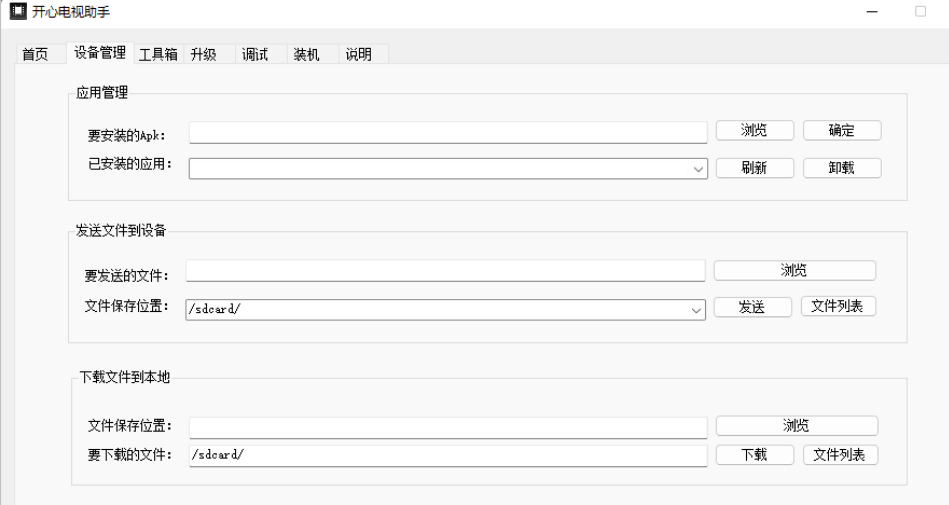Open 文件列表 next to 下载 button
949x505 pixels.
click(840, 455)
